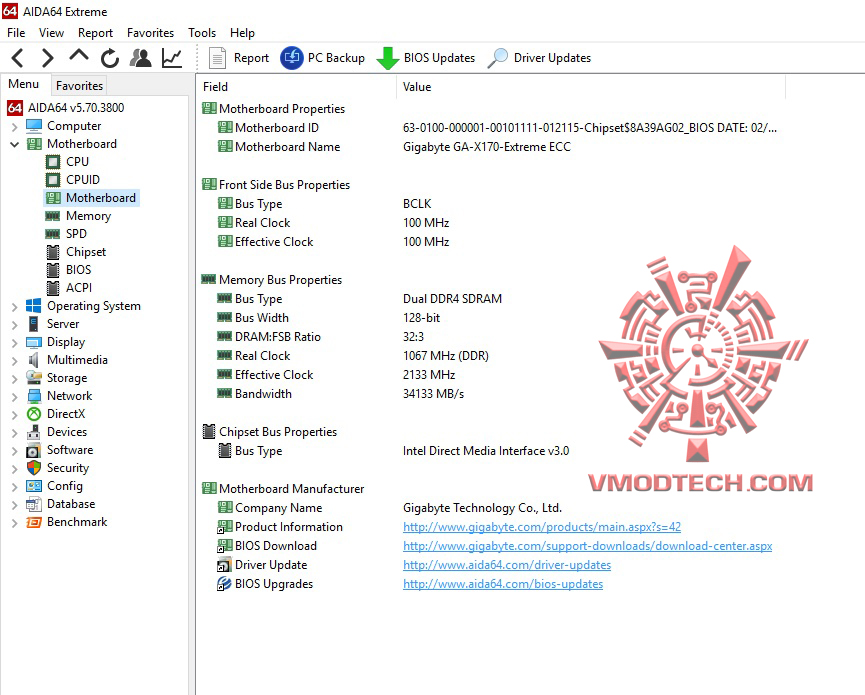Select the AIDA64 v5.70.3800 root node
865x695 pixels.
66,108
